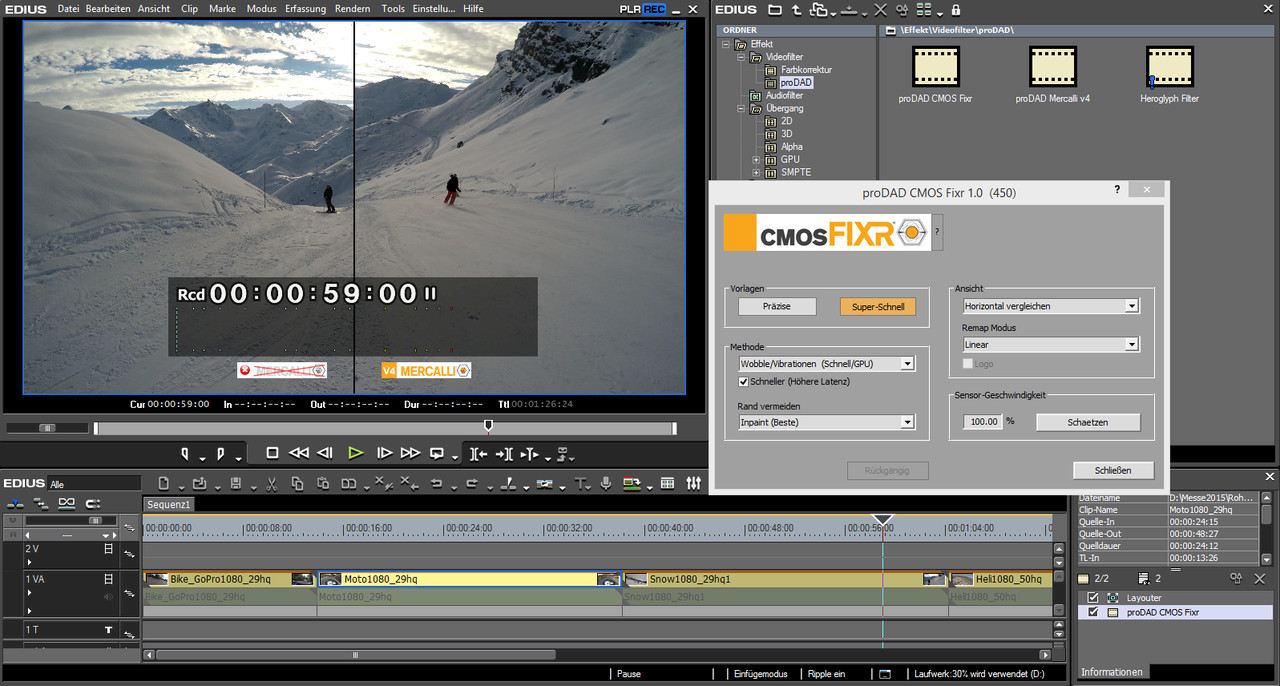This screenshot has width=1280, height=686.
Task: Redo the timeline action
Action: [x=471, y=484]
